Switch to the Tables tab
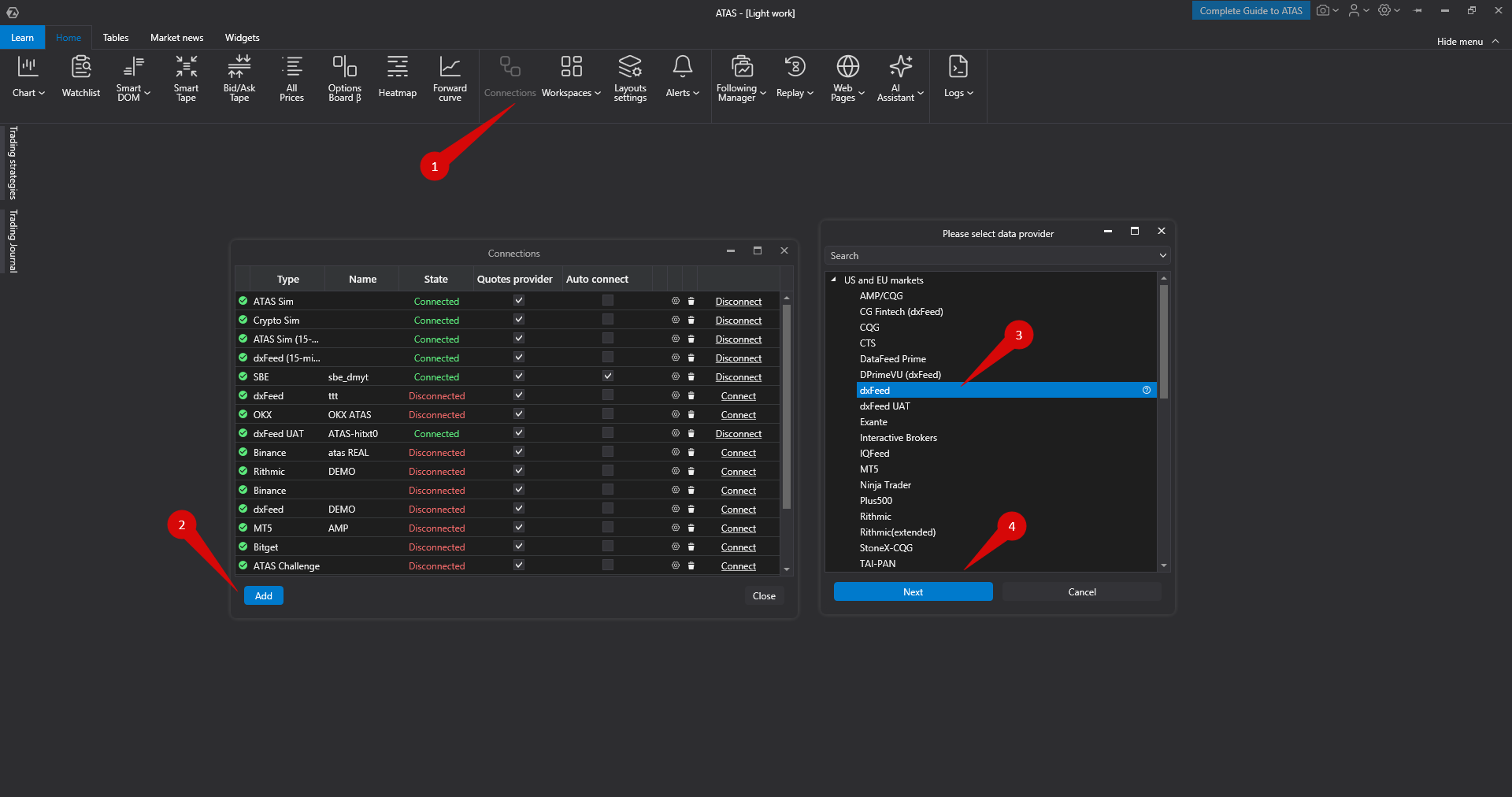This screenshot has height=797, width=1512. click(x=116, y=38)
